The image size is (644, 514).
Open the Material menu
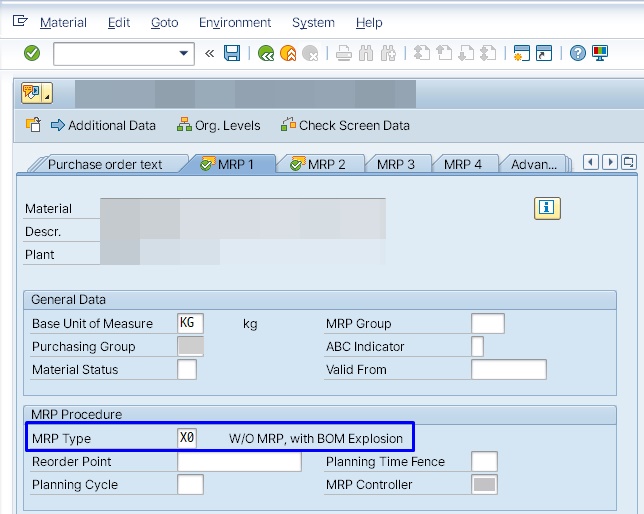pos(63,23)
